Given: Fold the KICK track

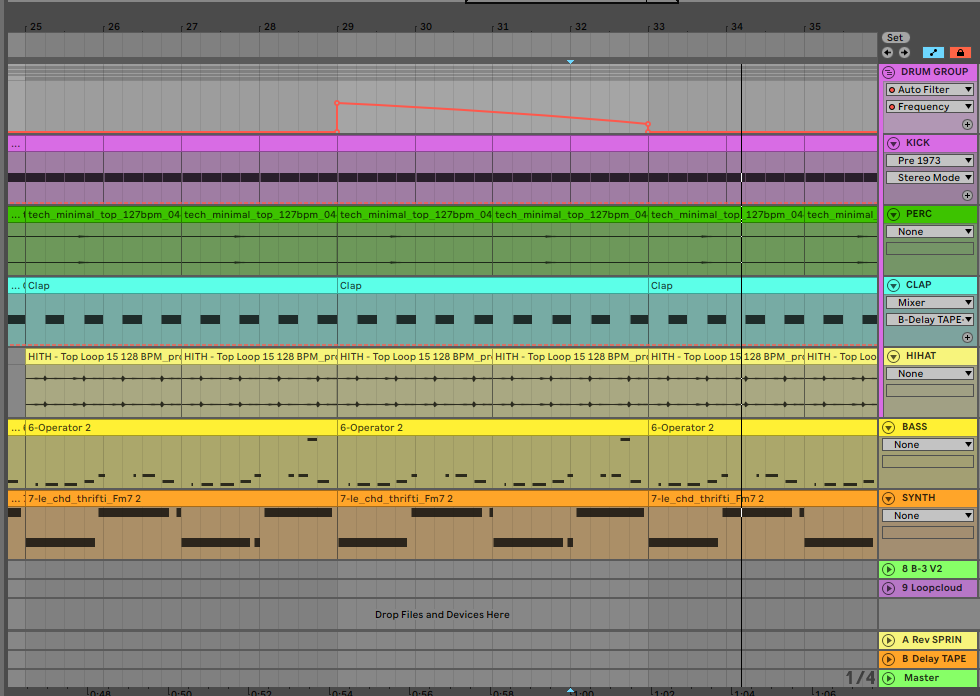Looking at the screenshot, I should click(893, 143).
